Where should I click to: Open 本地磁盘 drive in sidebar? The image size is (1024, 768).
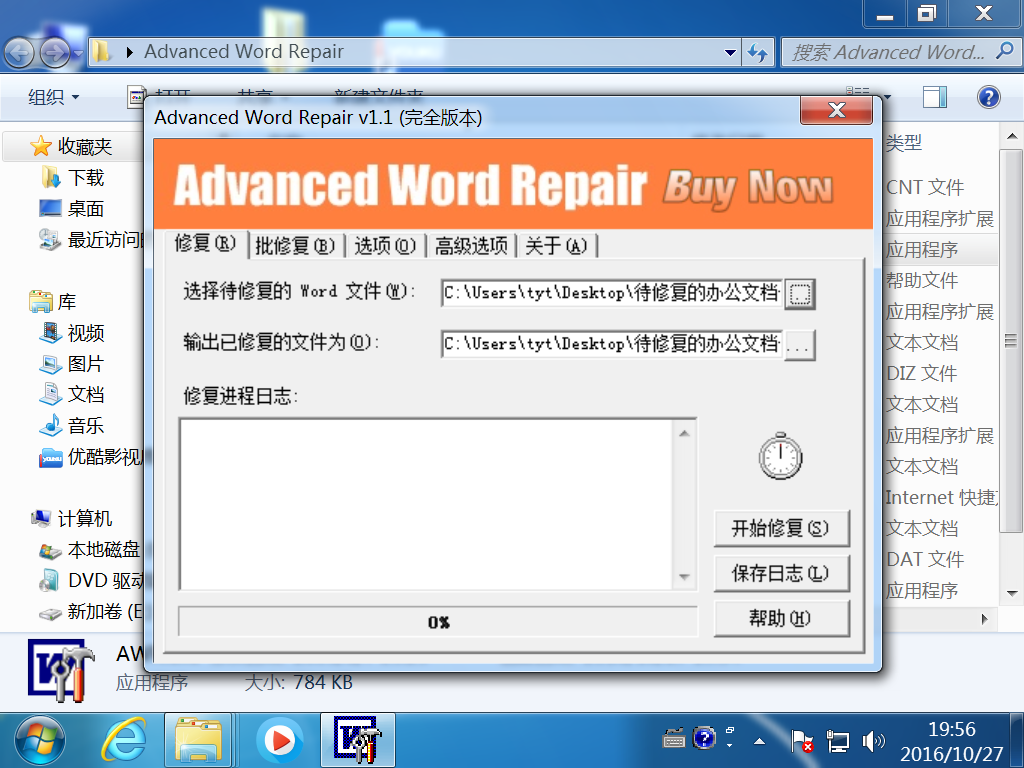pyautogui.click(x=90, y=550)
